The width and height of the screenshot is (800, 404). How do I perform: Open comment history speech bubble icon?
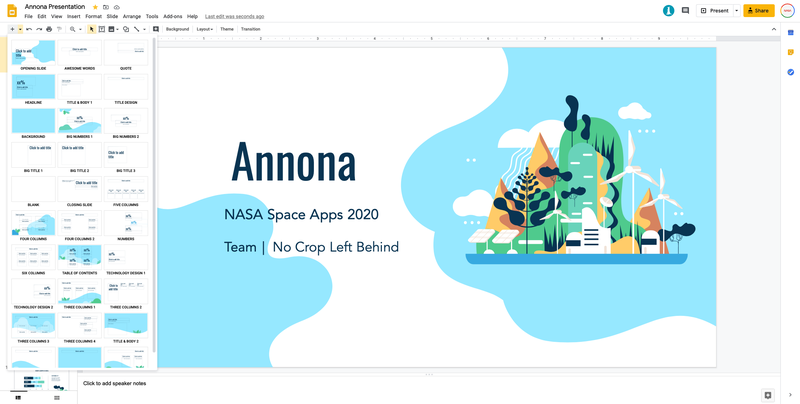685,11
